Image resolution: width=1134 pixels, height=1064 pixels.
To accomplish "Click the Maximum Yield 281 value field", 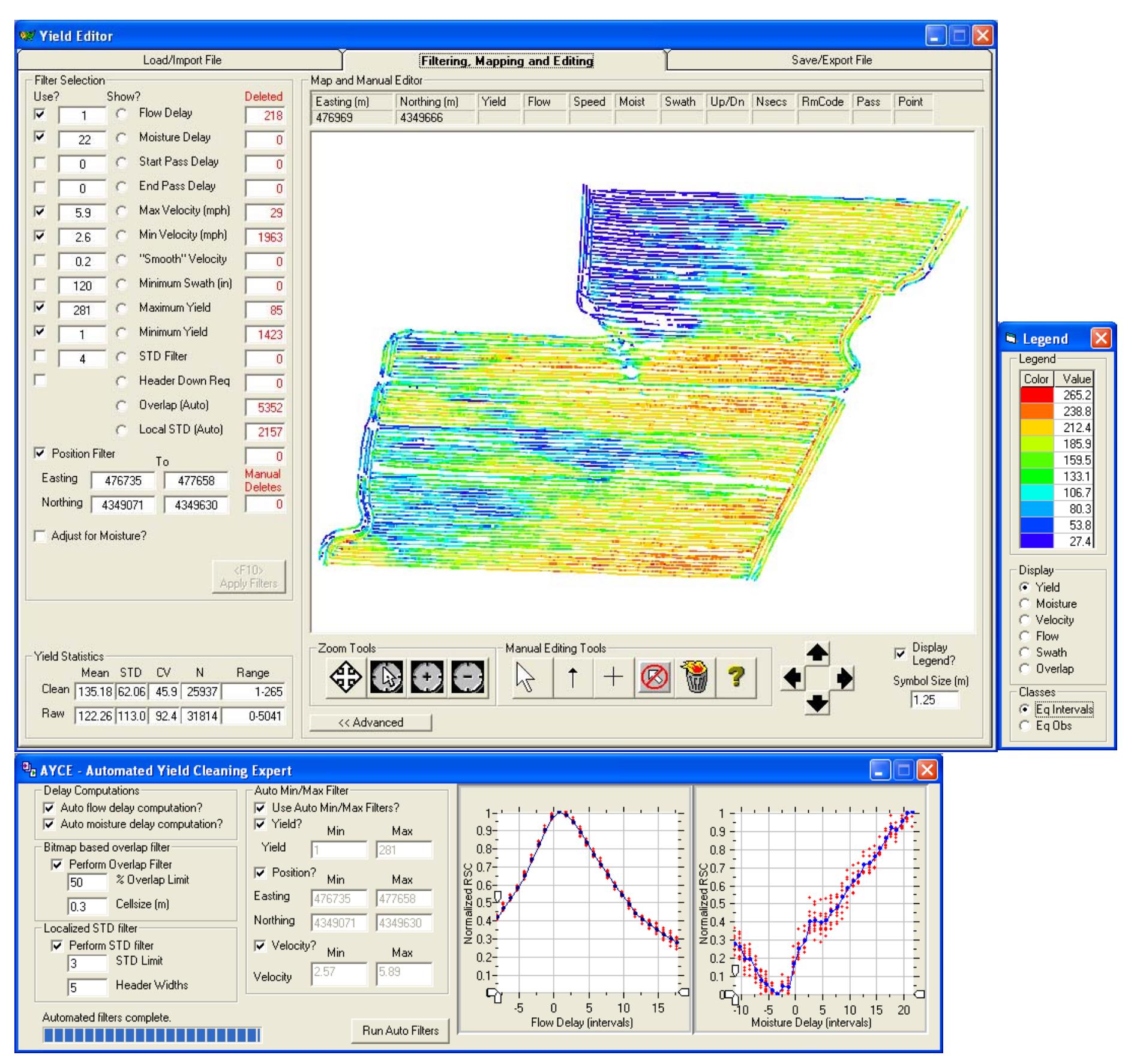I will (x=82, y=310).
